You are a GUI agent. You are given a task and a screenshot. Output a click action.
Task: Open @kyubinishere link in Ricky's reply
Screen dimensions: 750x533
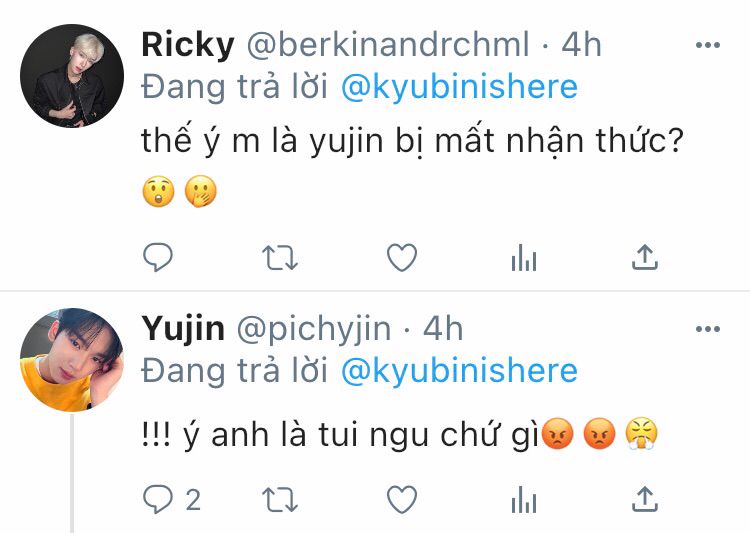point(459,87)
